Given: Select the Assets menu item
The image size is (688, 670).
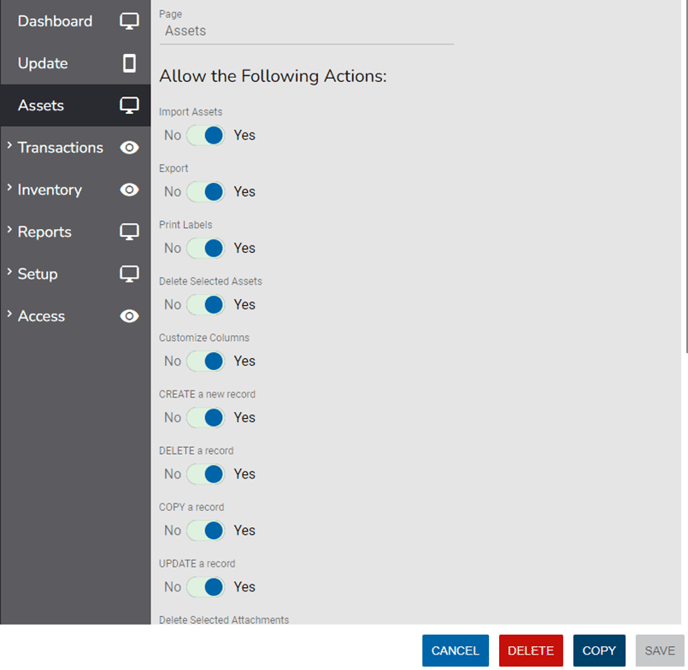Looking at the screenshot, I should point(75,105).
